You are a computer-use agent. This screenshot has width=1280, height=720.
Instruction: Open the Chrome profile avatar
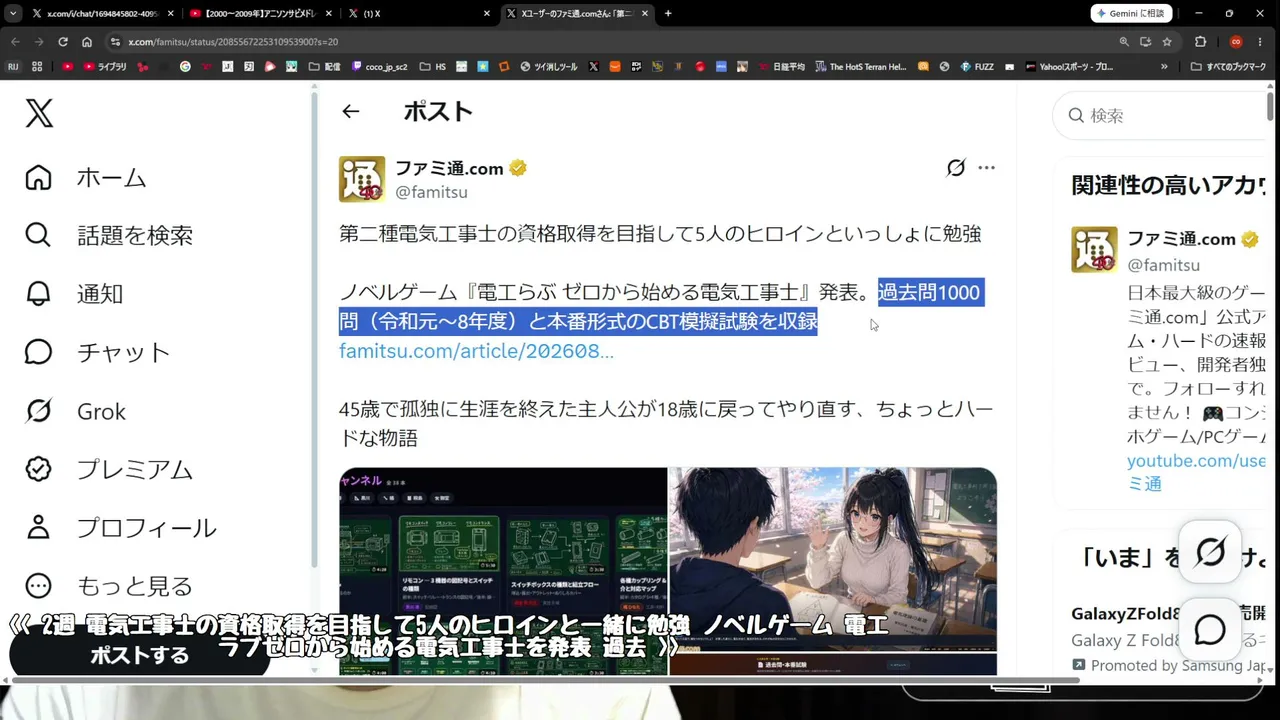tap(1236, 42)
